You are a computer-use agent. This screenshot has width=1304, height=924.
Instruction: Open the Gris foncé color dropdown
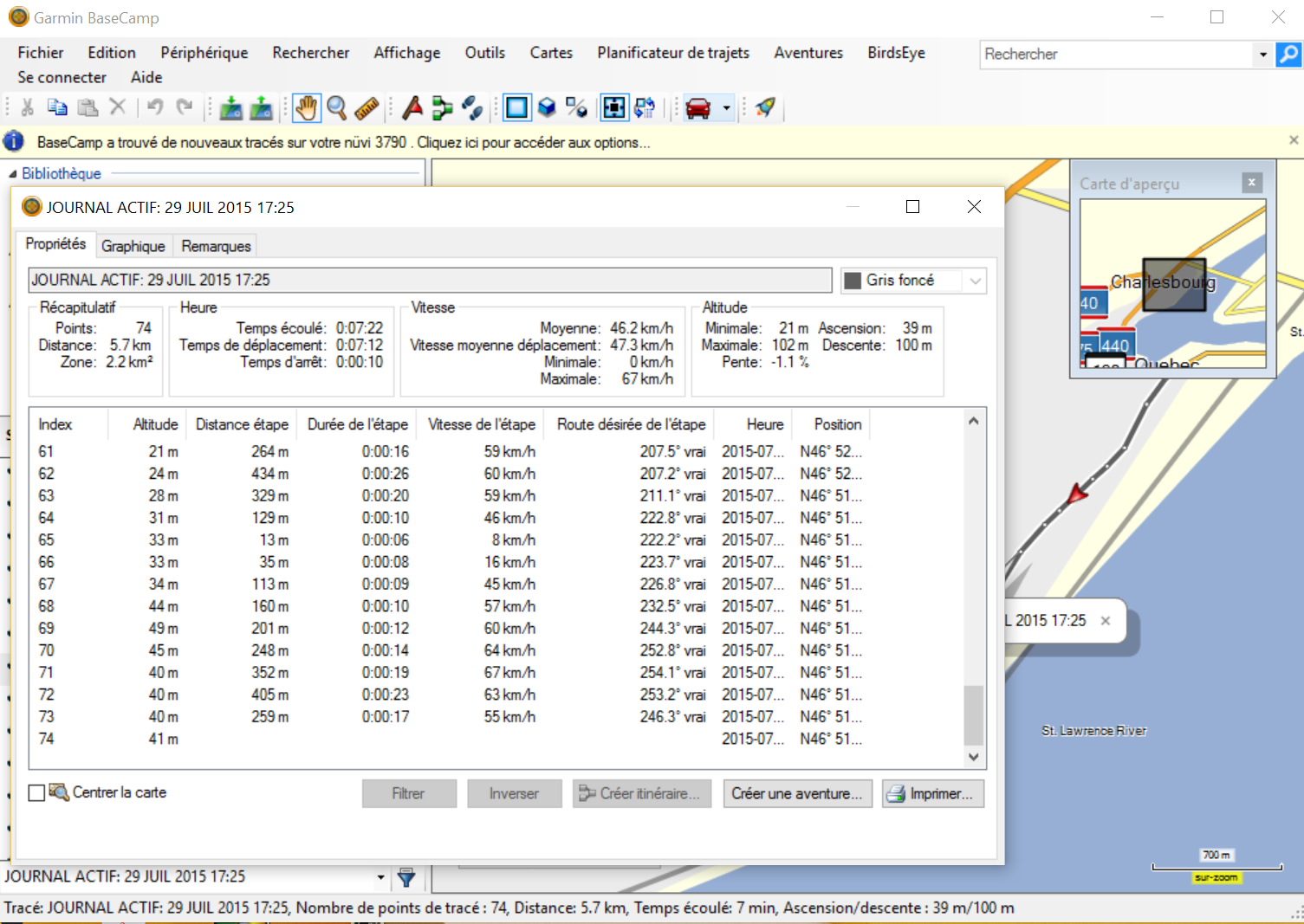point(975,281)
